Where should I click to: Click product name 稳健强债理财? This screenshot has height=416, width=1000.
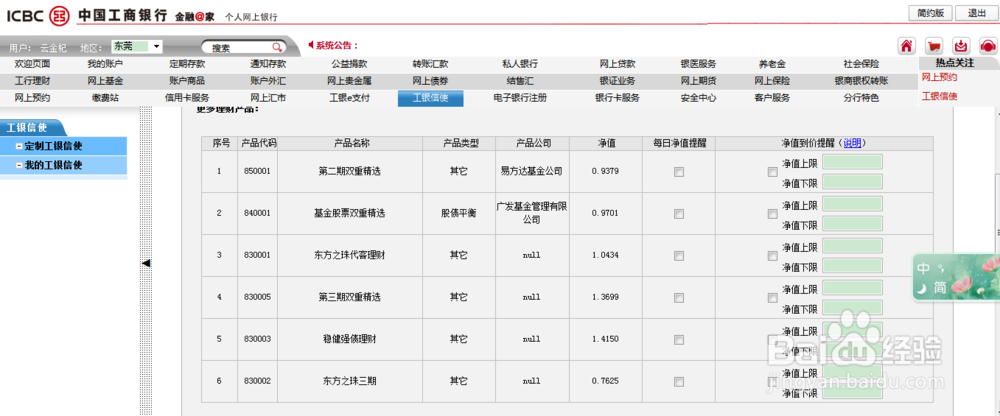pos(349,339)
